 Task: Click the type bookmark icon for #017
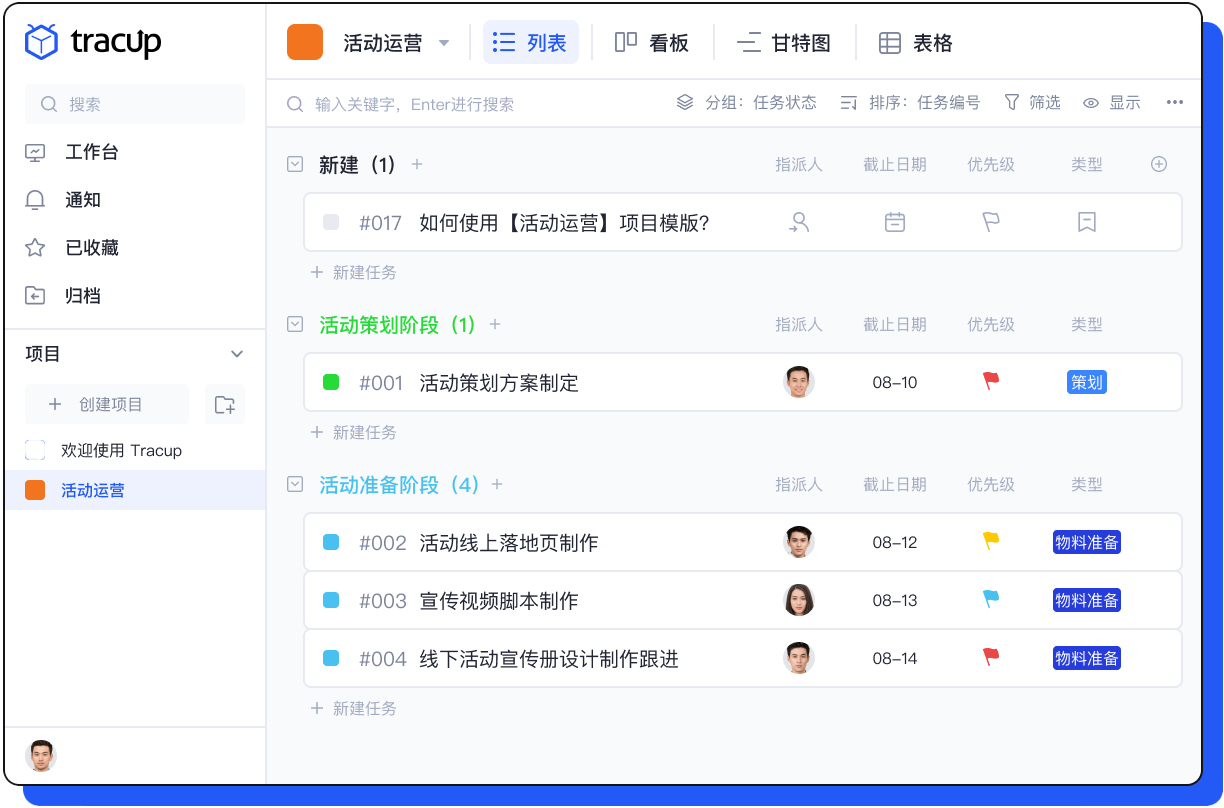pyautogui.click(x=1086, y=222)
